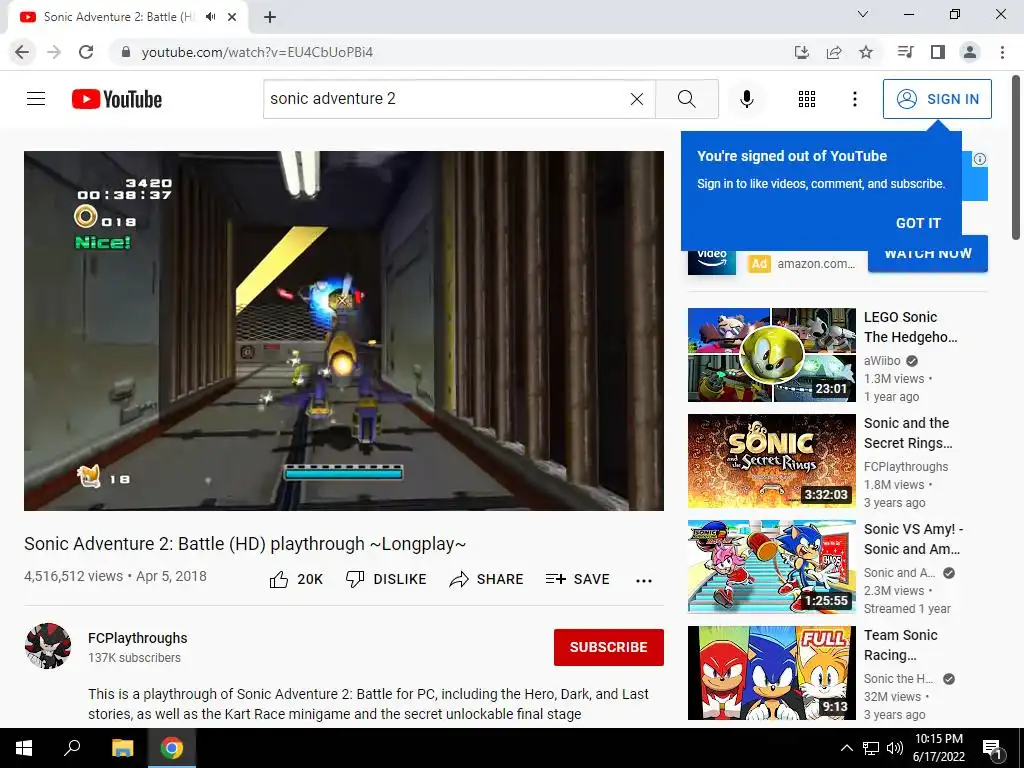Save the video to a playlist
Viewport: 1024px width, 768px height.
pyautogui.click(x=577, y=579)
